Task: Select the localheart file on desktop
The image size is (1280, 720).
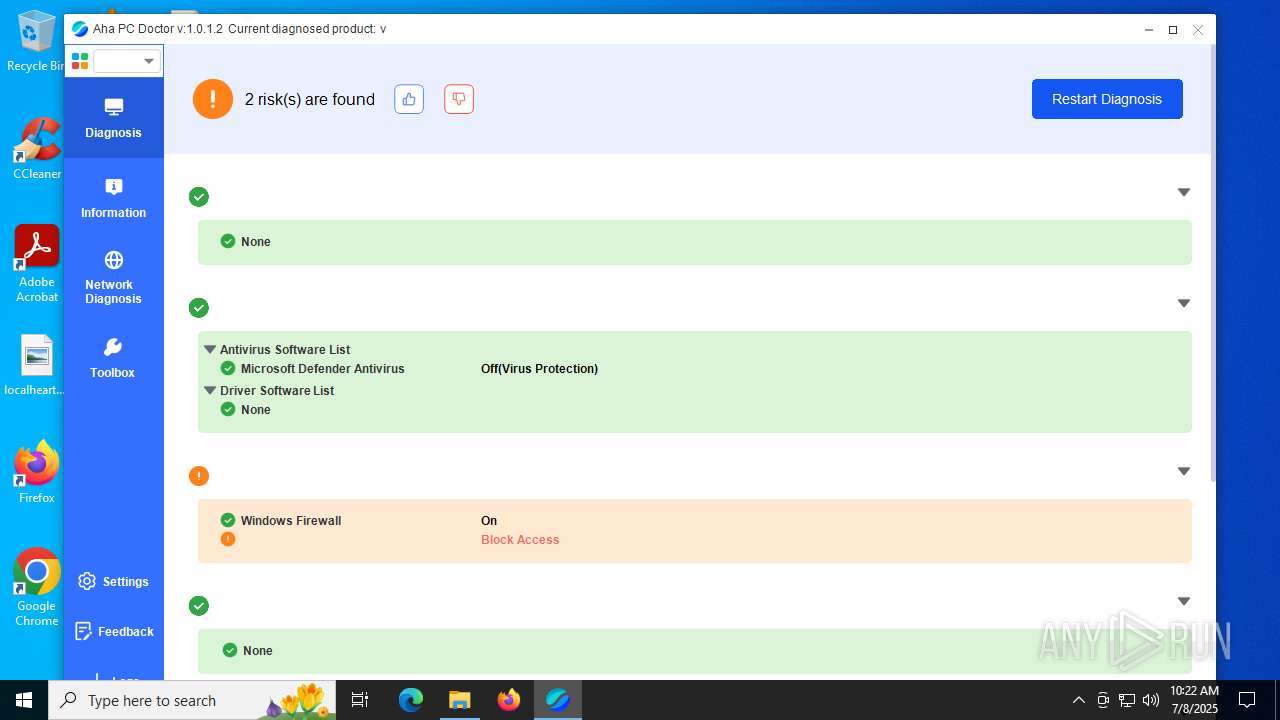Action: 35,365
